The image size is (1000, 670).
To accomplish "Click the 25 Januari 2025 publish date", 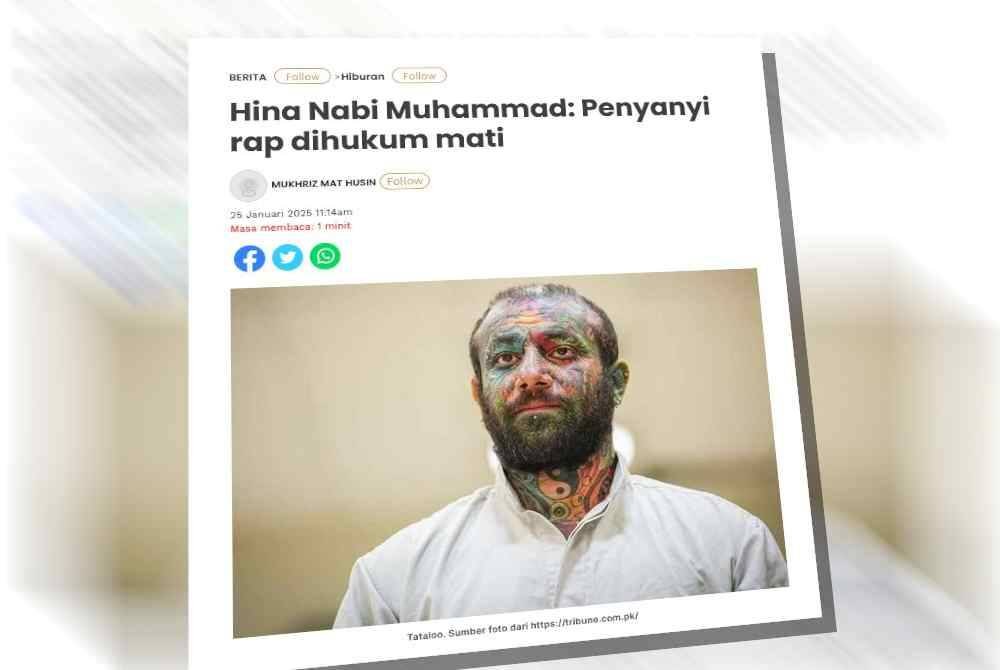I will coord(291,213).
